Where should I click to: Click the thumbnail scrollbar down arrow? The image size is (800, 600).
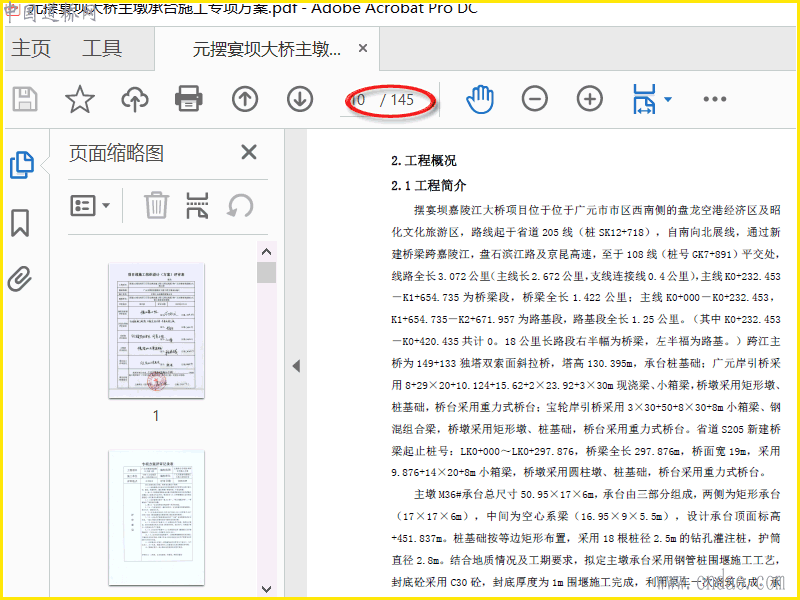(x=266, y=589)
